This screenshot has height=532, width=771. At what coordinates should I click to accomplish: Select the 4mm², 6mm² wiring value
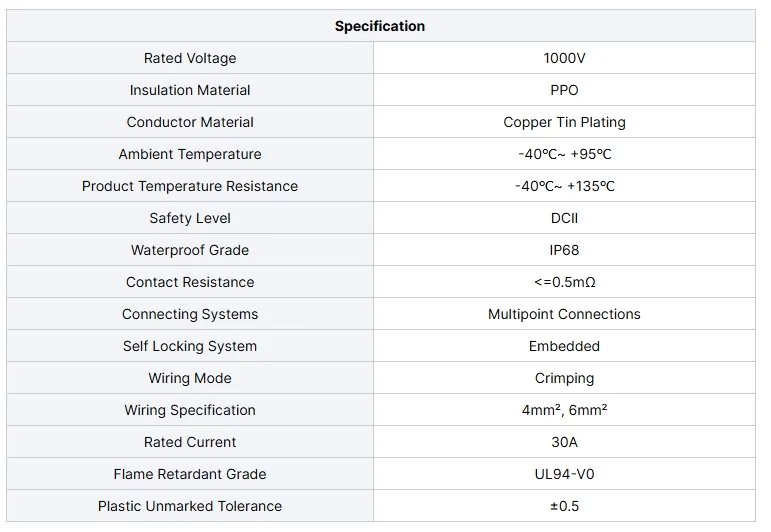564,410
